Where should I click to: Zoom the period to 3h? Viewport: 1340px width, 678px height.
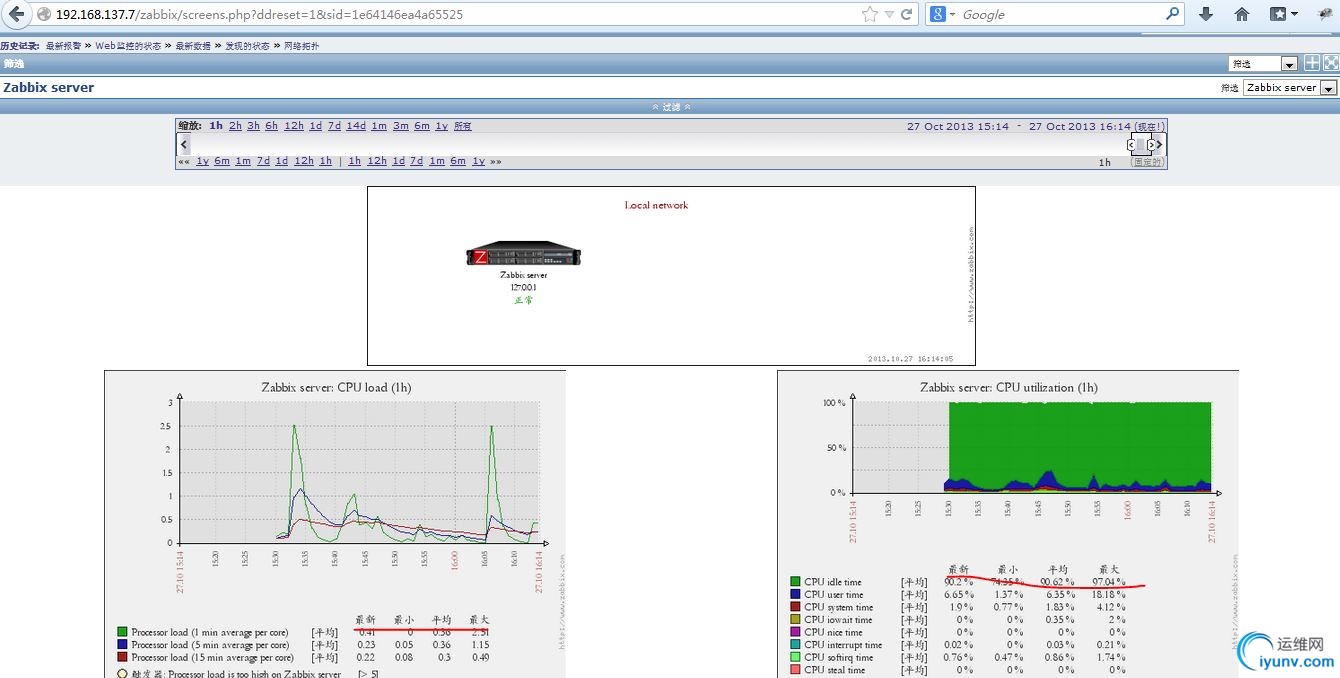tap(253, 126)
